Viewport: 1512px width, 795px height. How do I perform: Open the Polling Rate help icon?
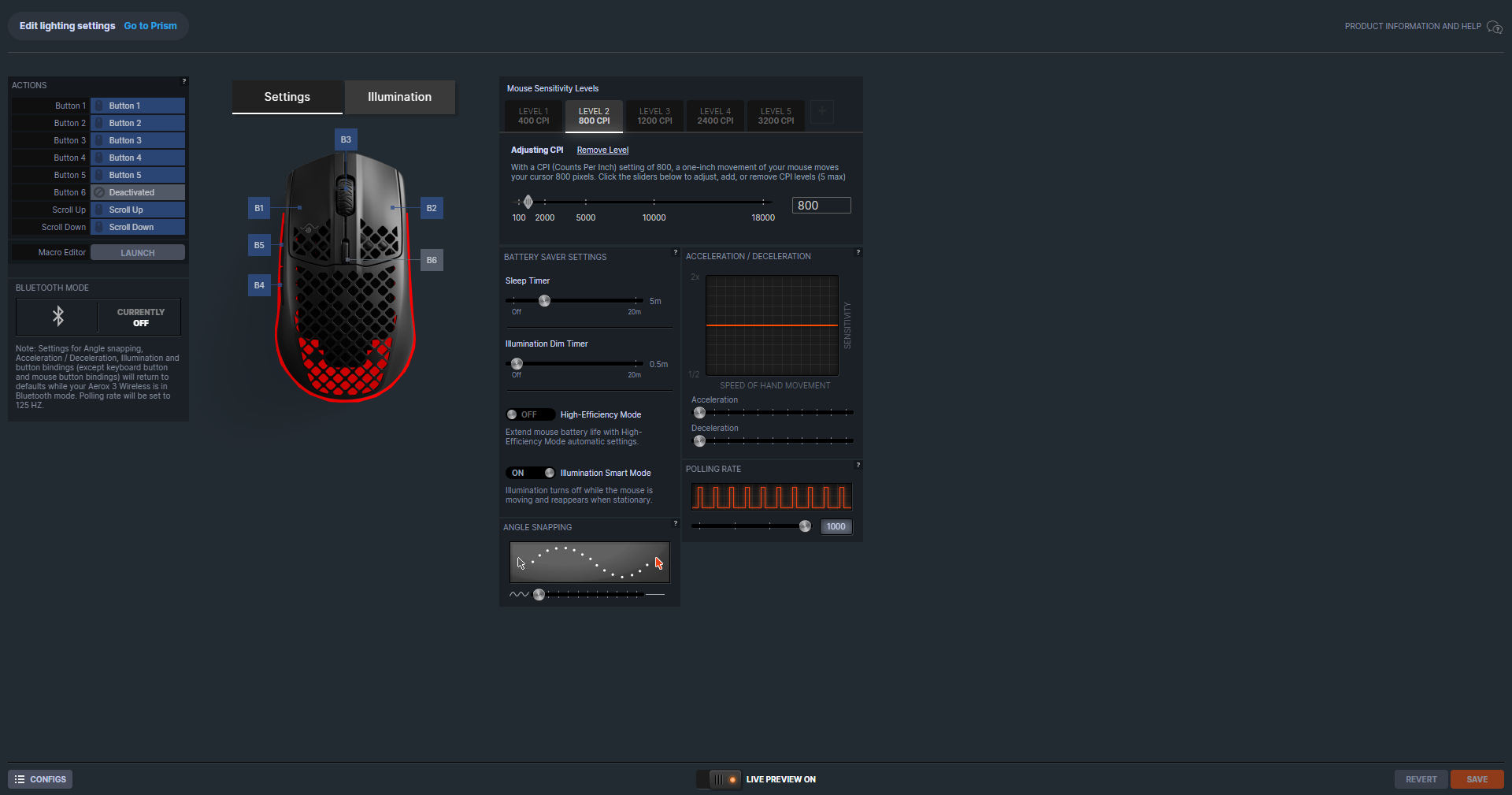coord(858,465)
